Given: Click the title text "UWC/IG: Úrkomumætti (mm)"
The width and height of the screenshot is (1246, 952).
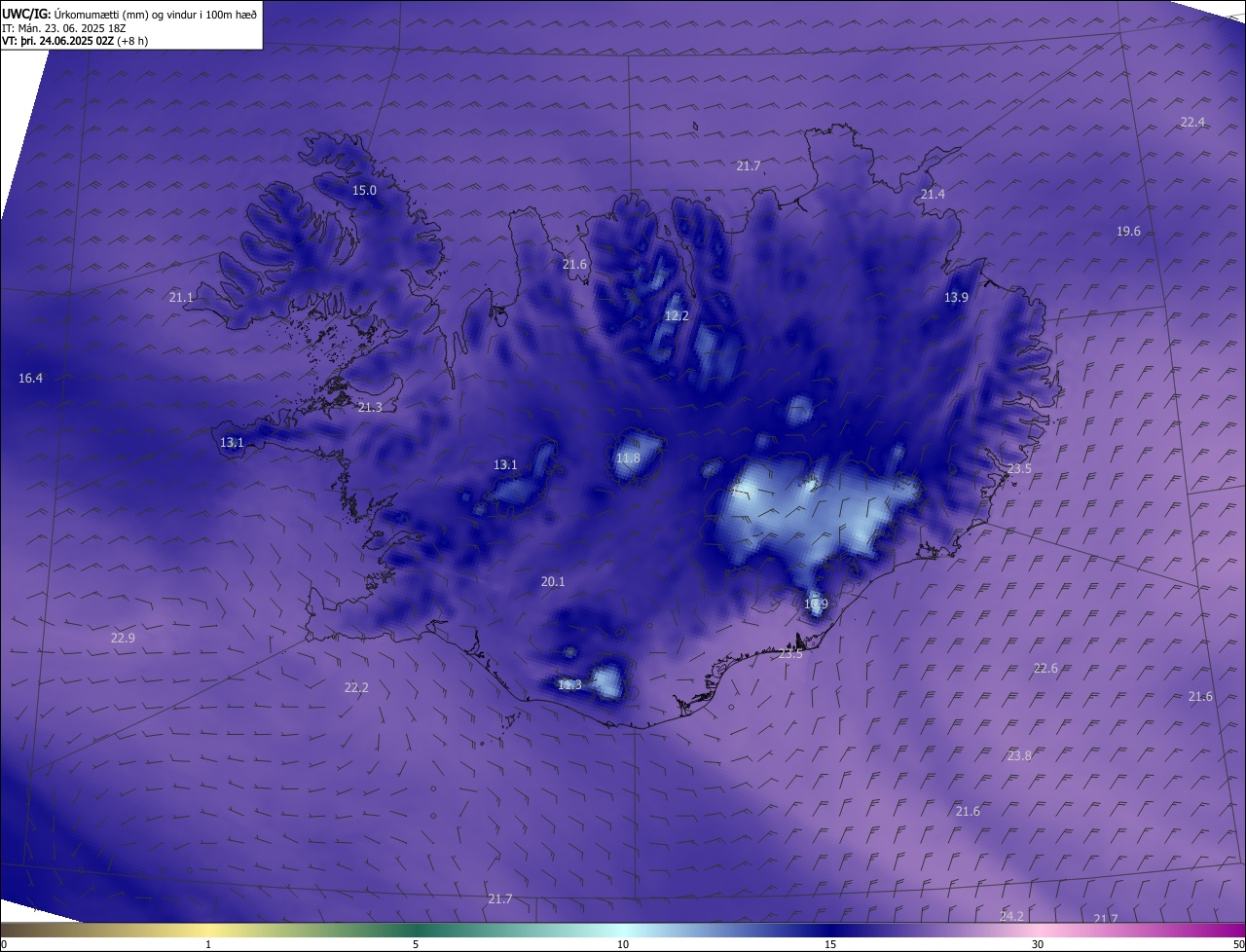Looking at the screenshot, I should pyautogui.click(x=76, y=14).
